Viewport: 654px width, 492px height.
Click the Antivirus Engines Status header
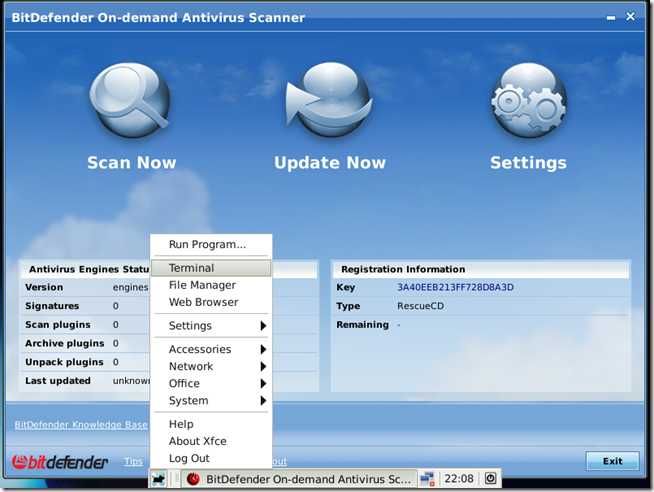pyautogui.click(x=89, y=269)
